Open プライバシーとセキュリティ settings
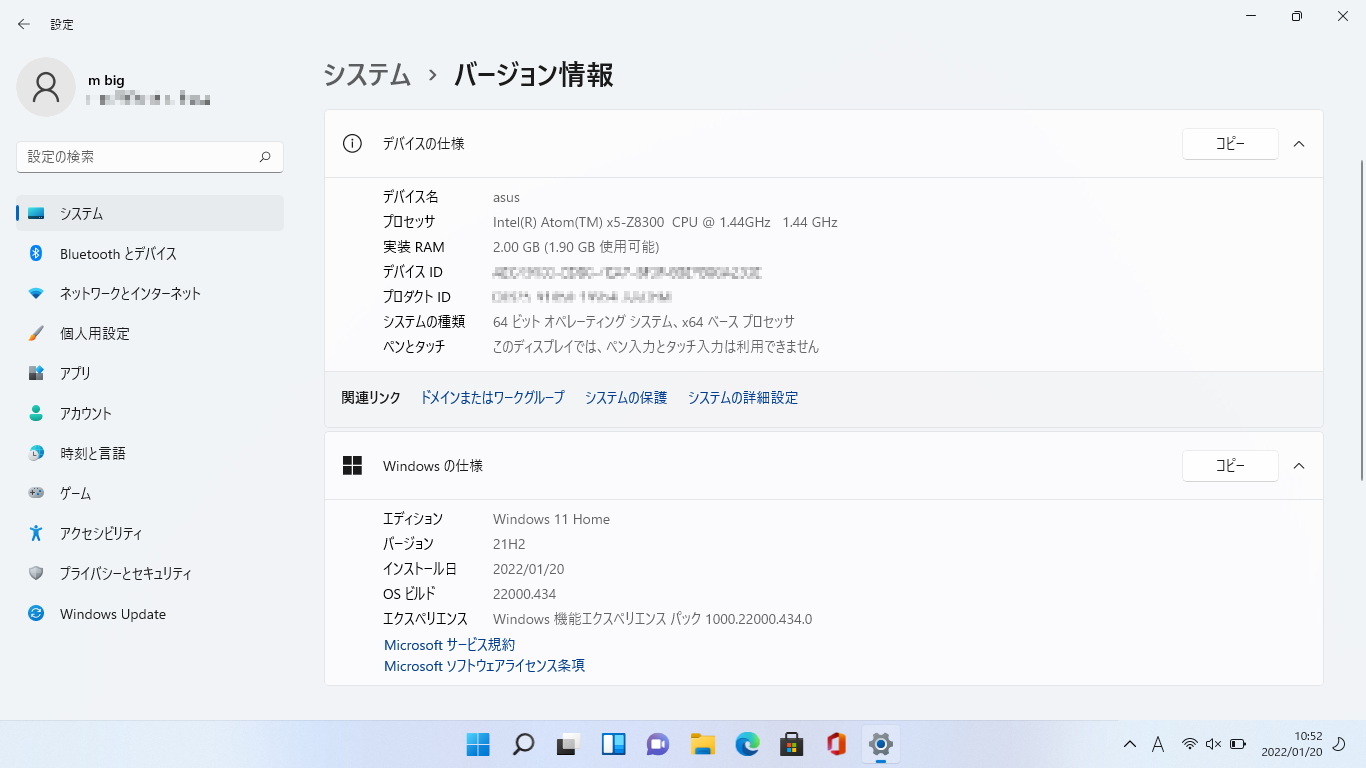Image resolution: width=1366 pixels, height=768 pixels. click(x=150, y=573)
